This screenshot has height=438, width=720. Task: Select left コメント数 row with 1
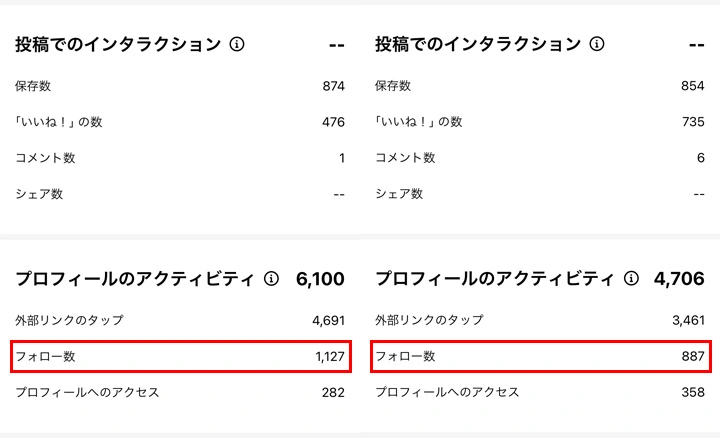(x=180, y=158)
